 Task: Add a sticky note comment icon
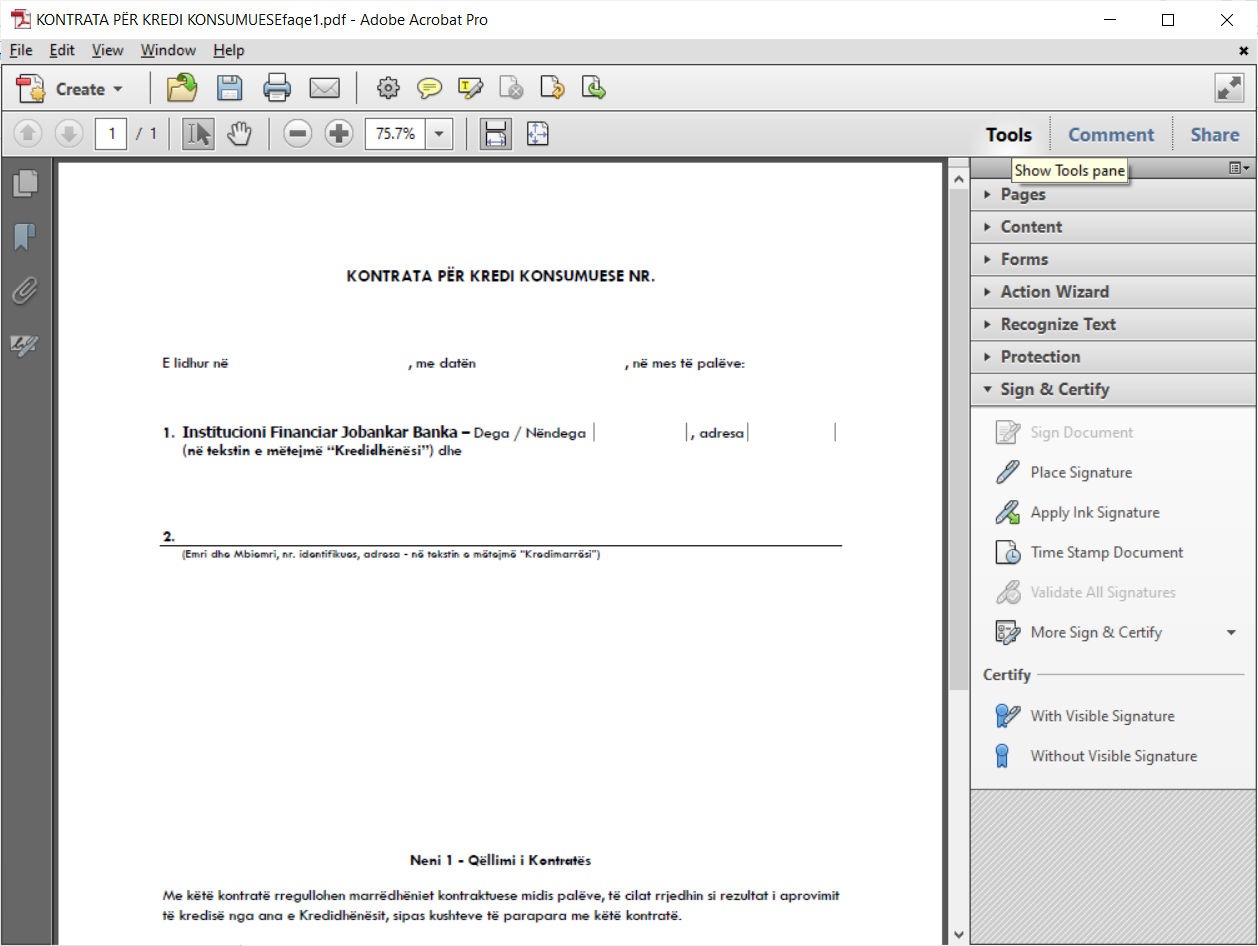[429, 89]
